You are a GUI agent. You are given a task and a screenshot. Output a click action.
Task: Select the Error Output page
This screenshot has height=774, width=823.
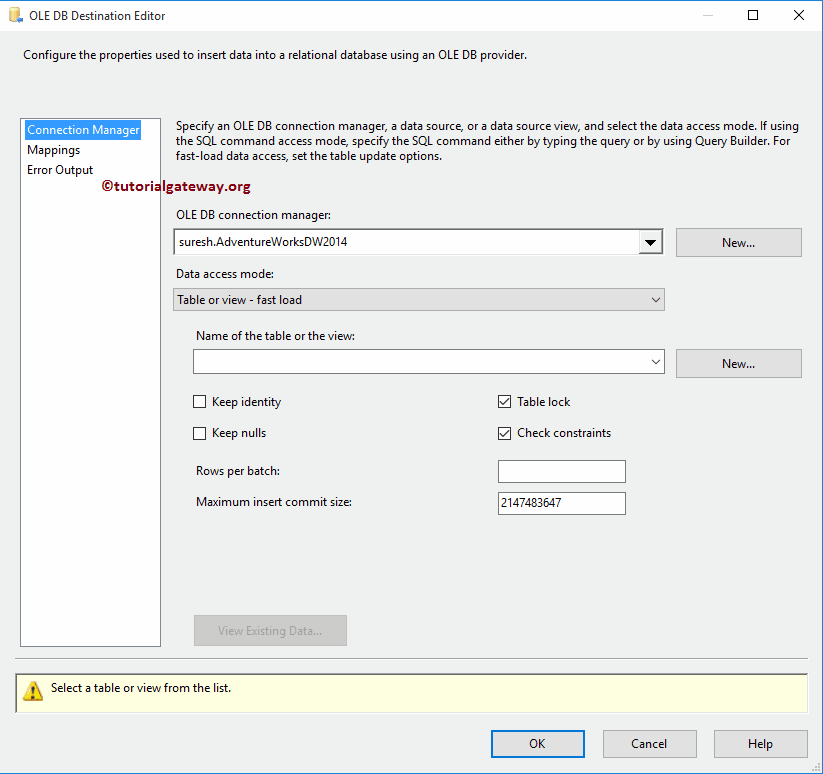tap(59, 169)
